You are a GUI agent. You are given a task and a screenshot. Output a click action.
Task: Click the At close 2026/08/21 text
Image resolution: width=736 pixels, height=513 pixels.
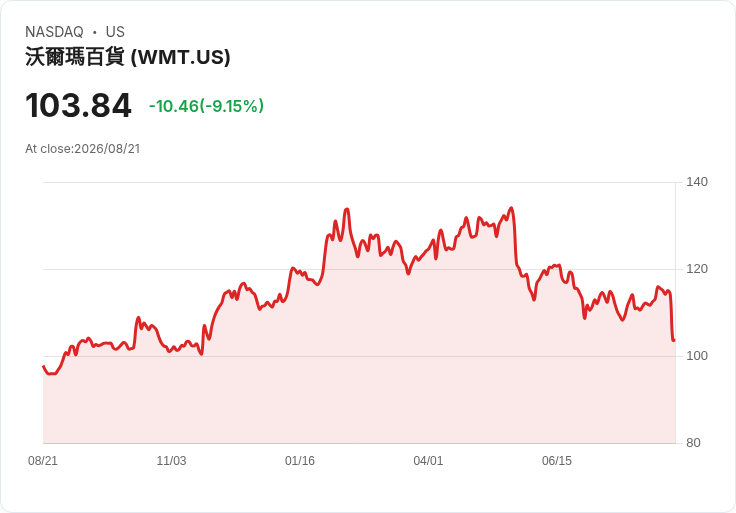tap(83, 149)
